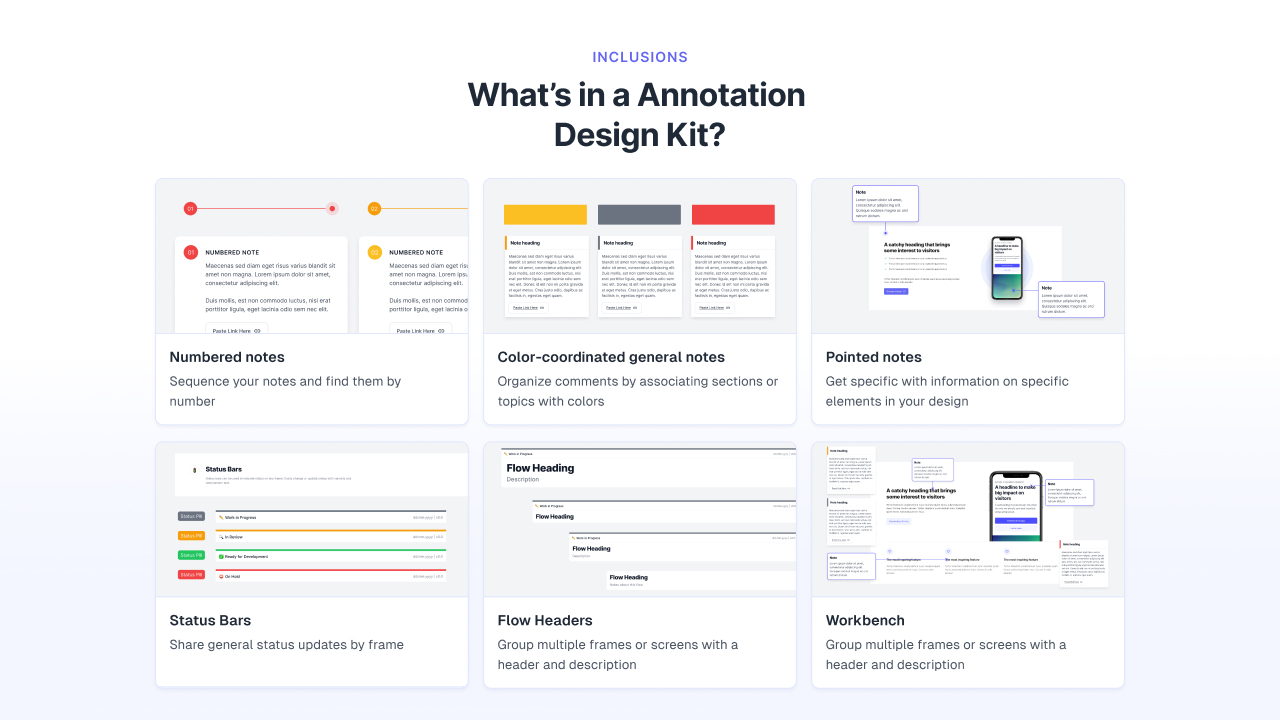This screenshot has width=1280, height=720.
Task: Click the yellow 02 circle marker on the timeline
Action: pyautogui.click(x=375, y=208)
